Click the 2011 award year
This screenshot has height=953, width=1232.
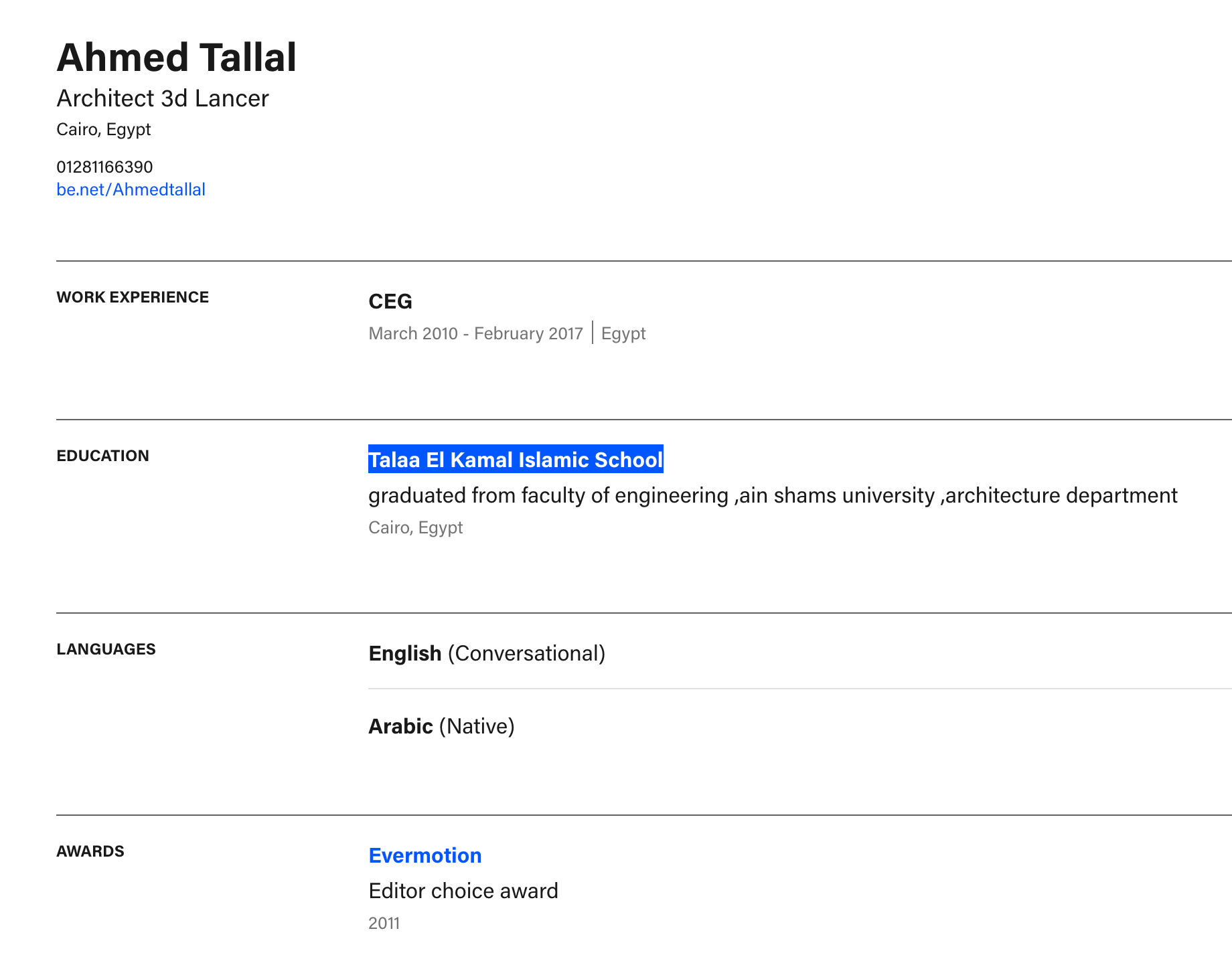coord(384,923)
